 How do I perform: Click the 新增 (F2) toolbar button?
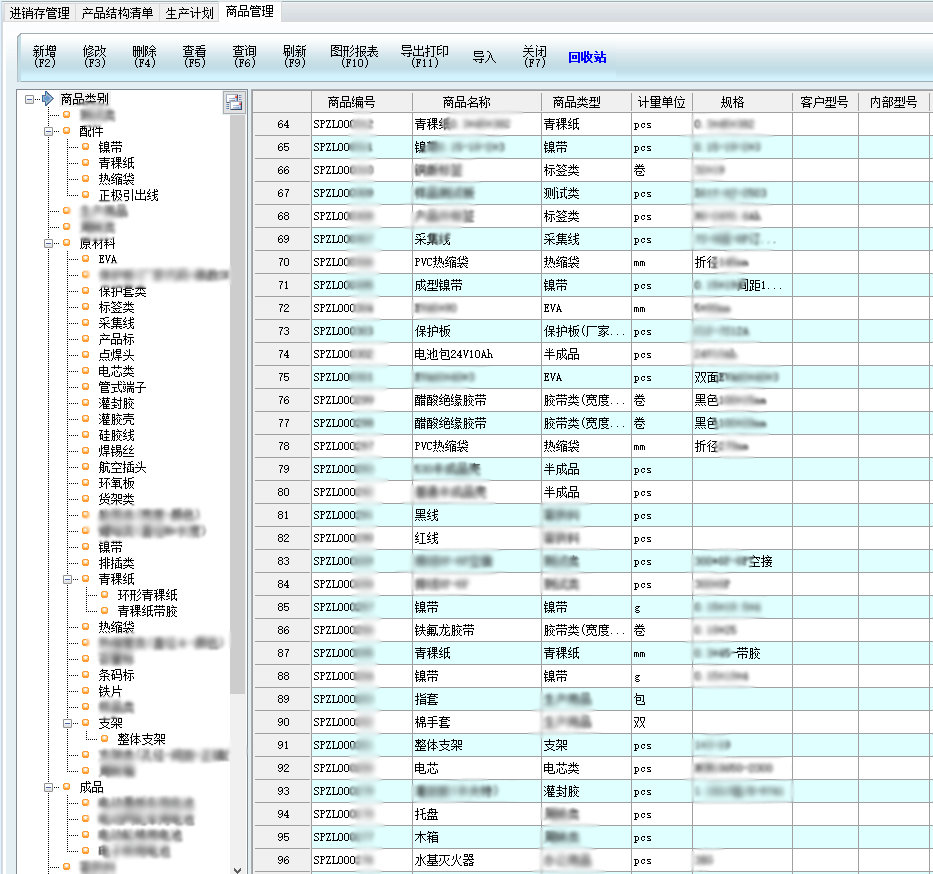tap(44, 56)
